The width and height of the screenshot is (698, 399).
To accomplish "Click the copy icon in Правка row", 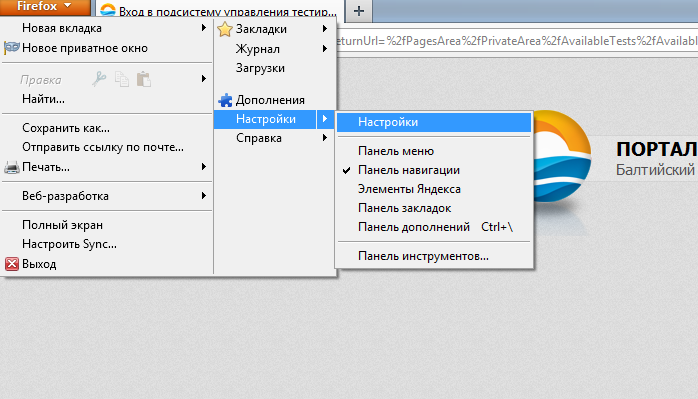I will point(122,79).
